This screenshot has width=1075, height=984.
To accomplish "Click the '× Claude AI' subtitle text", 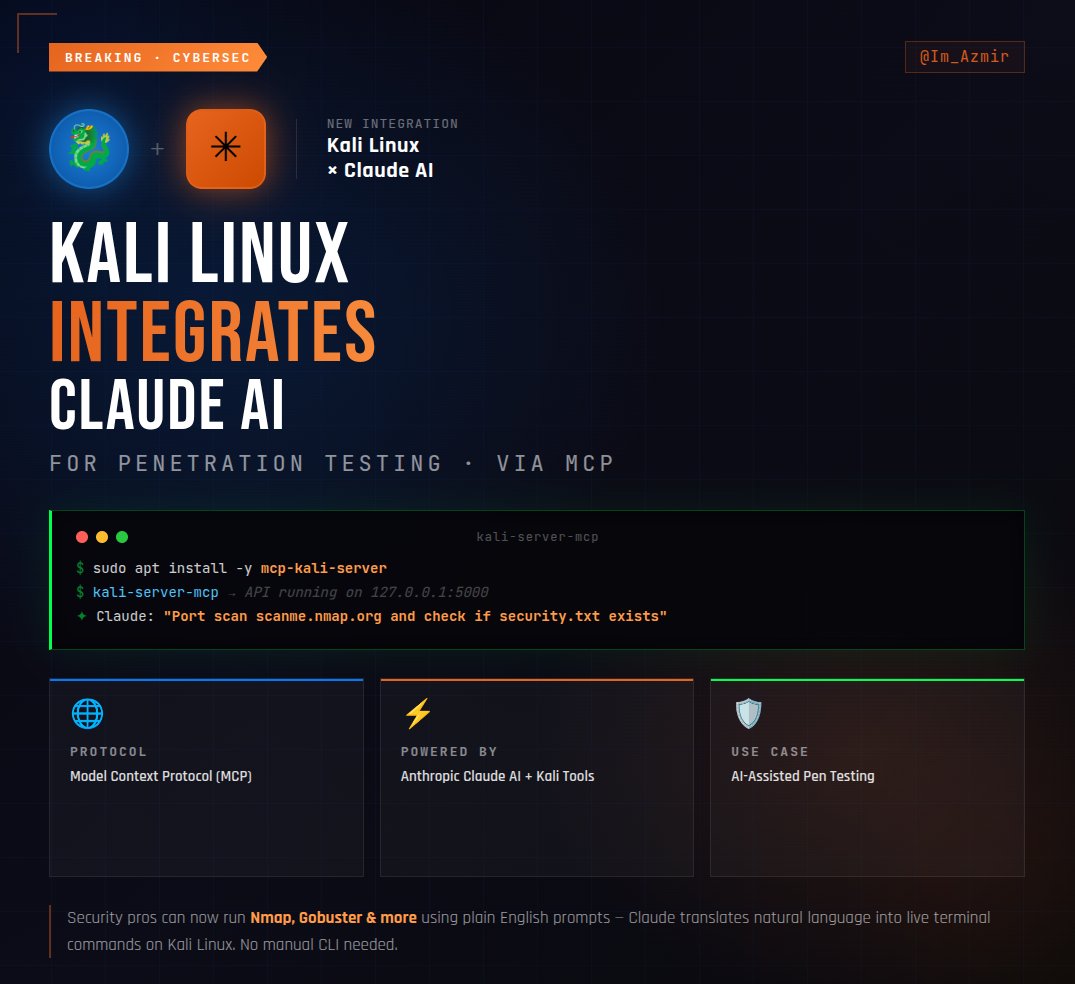I will (x=380, y=170).
